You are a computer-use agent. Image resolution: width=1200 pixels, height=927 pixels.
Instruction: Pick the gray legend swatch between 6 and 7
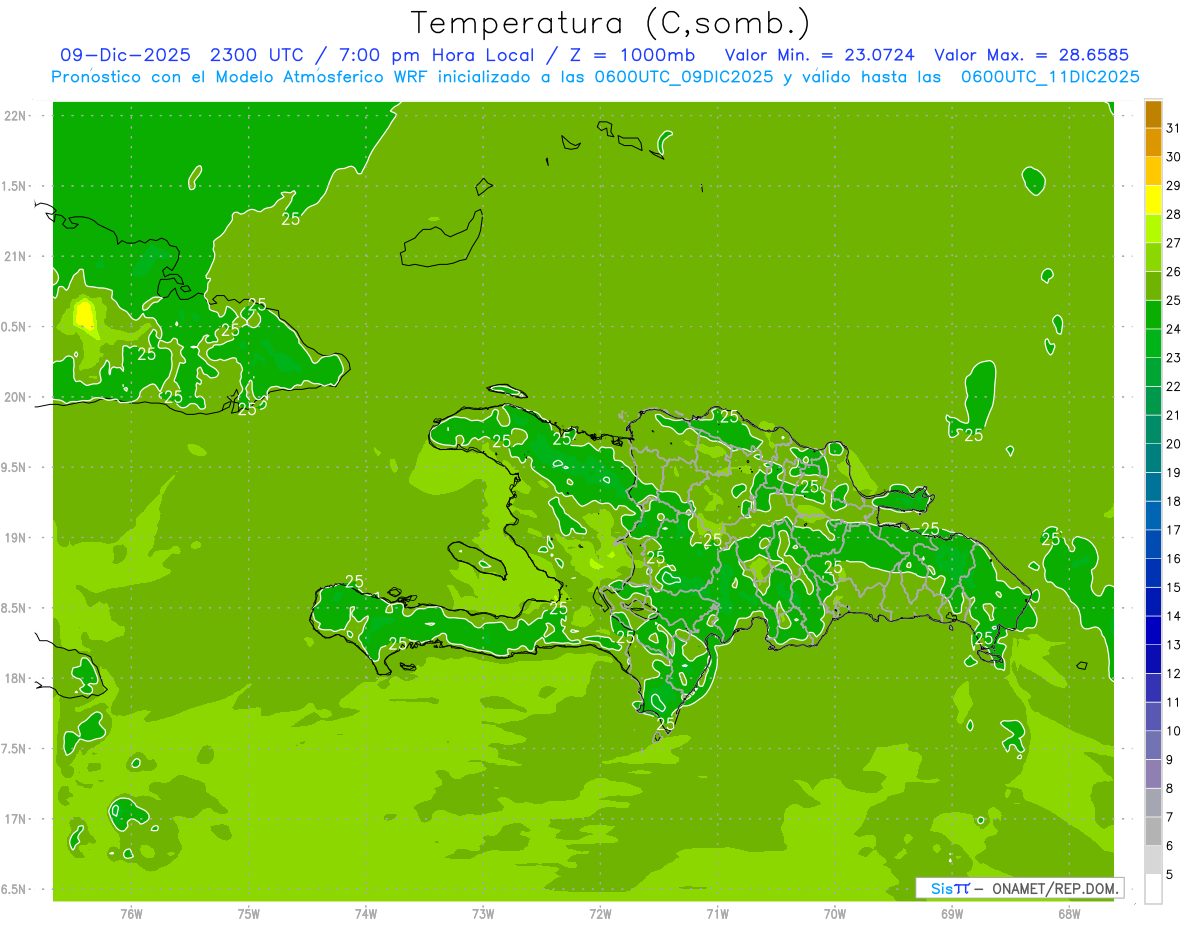click(1153, 832)
